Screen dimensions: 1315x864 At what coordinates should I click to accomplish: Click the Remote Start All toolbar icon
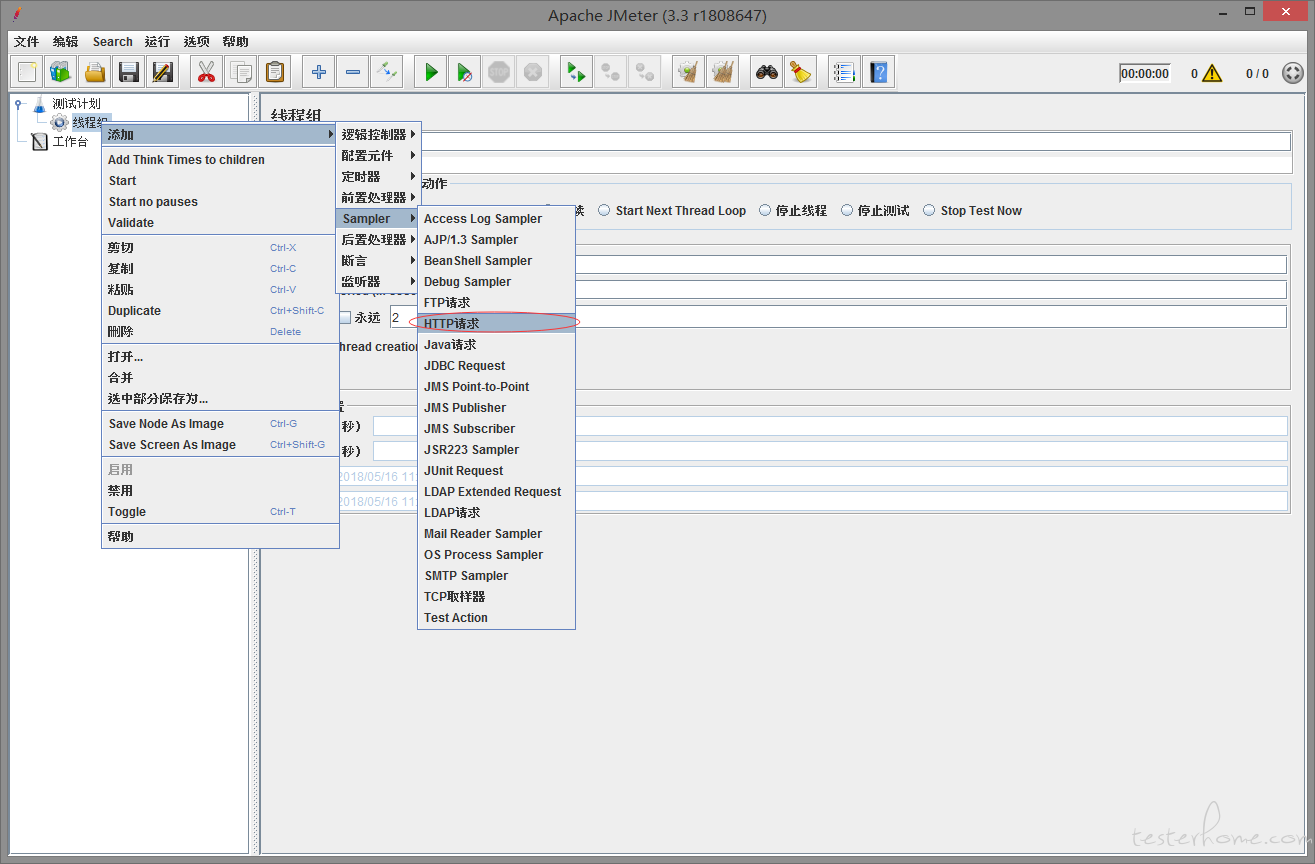577,72
